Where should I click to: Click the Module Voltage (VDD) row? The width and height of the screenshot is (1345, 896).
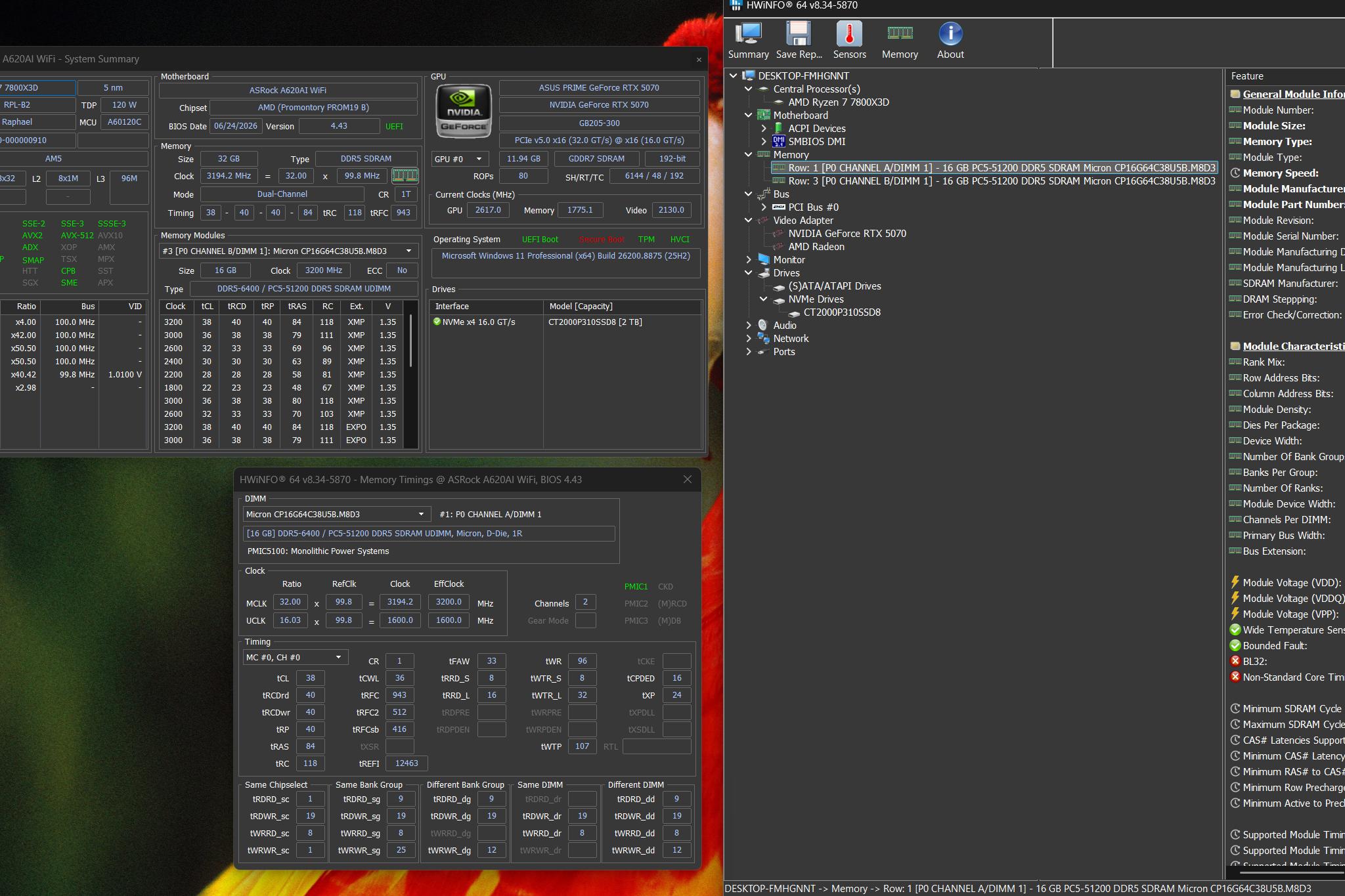click(1286, 583)
